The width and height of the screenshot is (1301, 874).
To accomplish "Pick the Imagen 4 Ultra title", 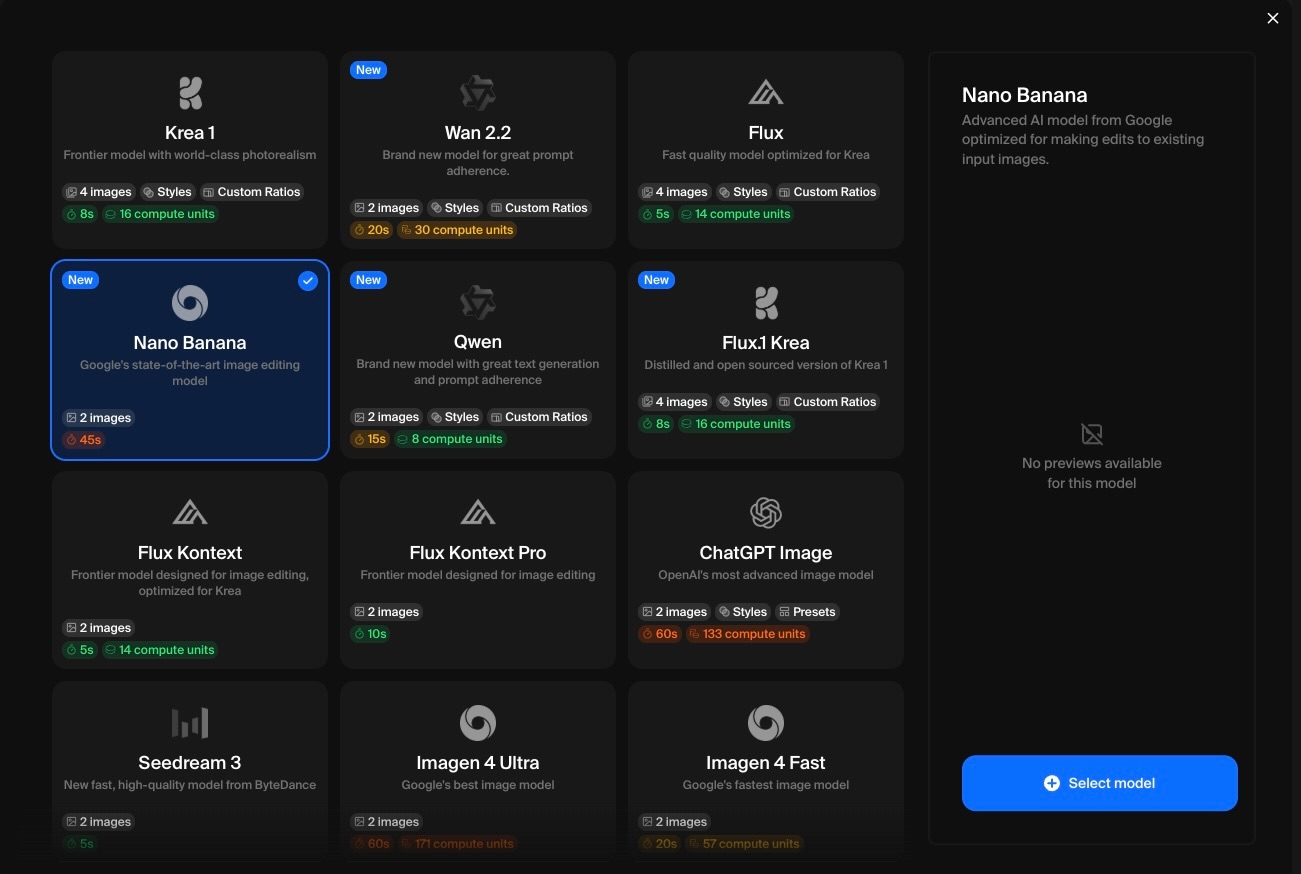I will [x=478, y=763].
